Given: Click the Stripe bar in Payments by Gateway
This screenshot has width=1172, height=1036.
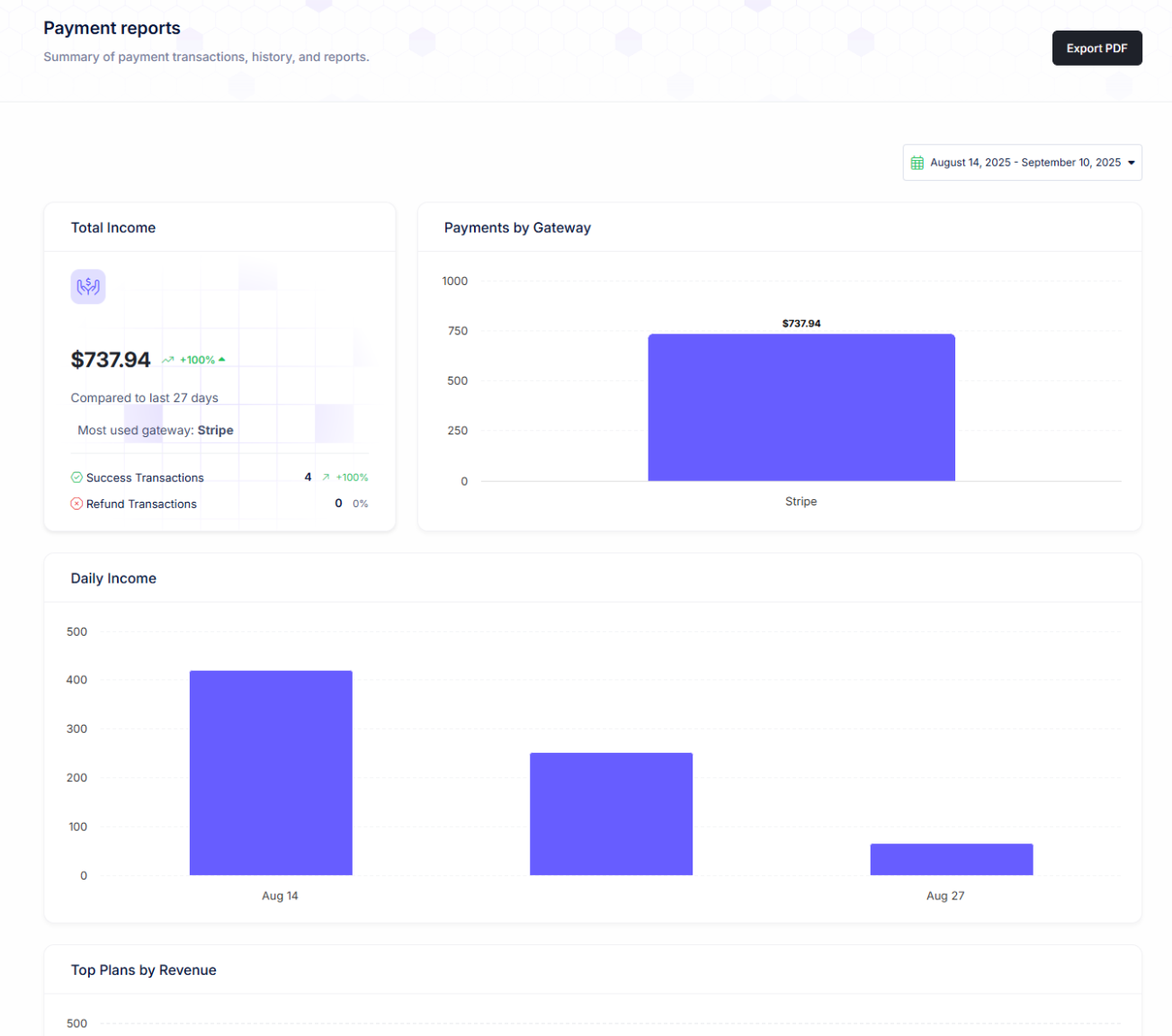Looking at the screenshot, I should tap(801, 407).
